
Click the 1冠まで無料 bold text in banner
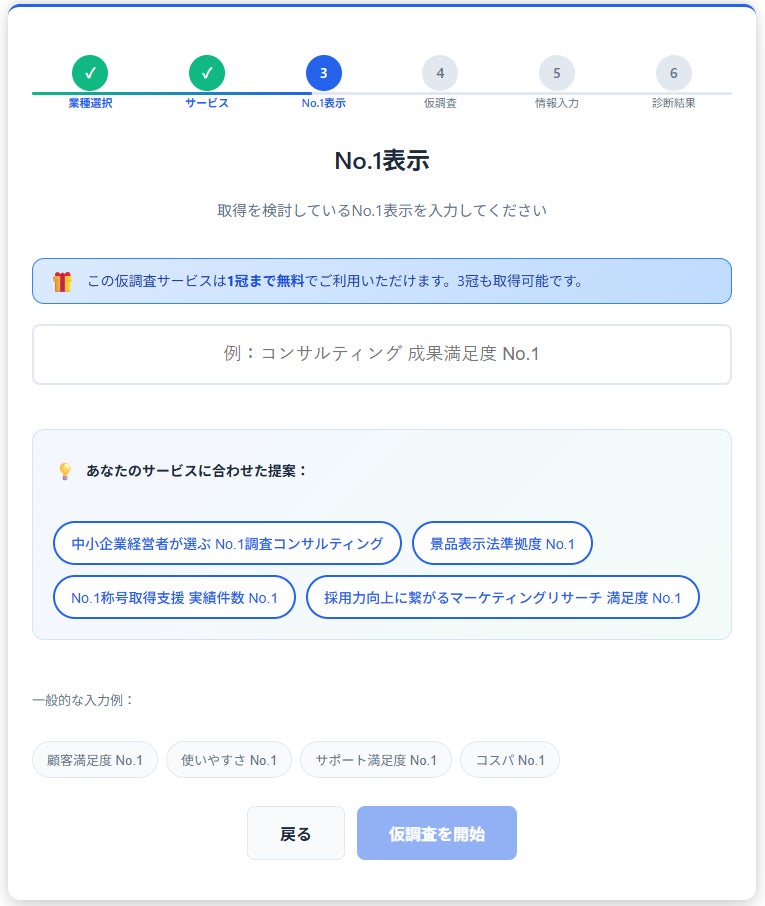click(x=265, y=281)
